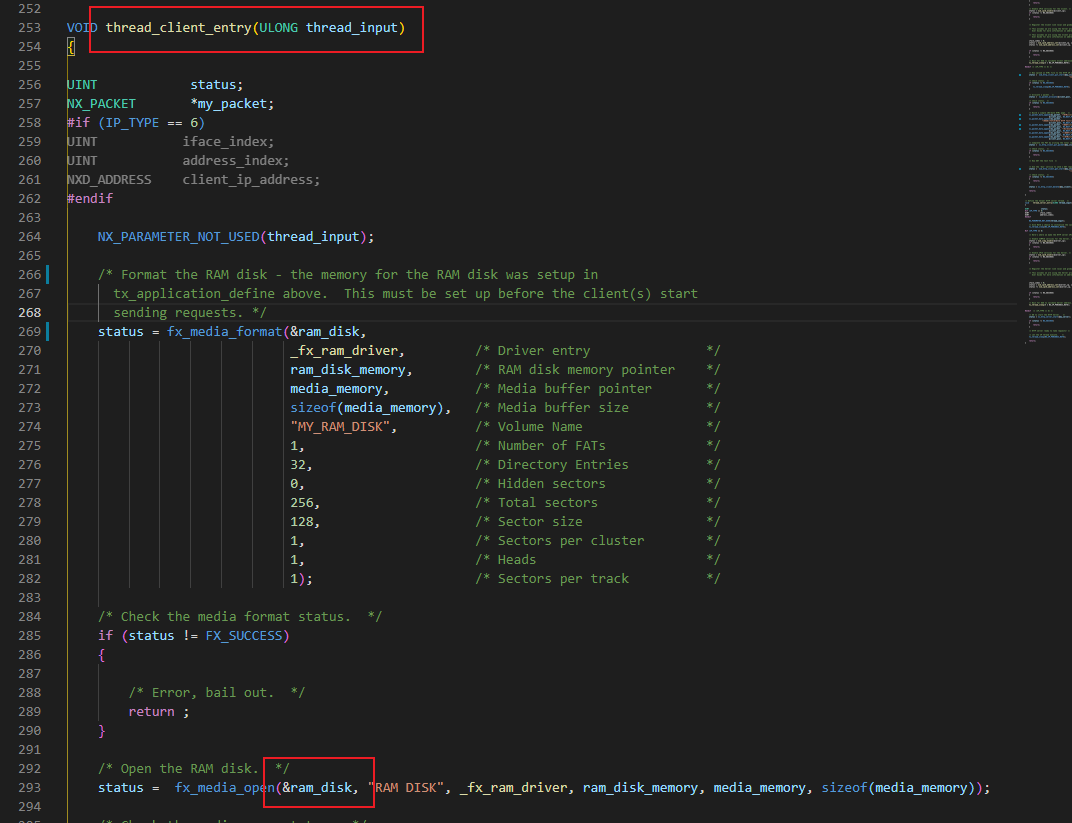1072x823 pixels.
Task: Click the 'Driver entry' comment
Action: point(544,351)
